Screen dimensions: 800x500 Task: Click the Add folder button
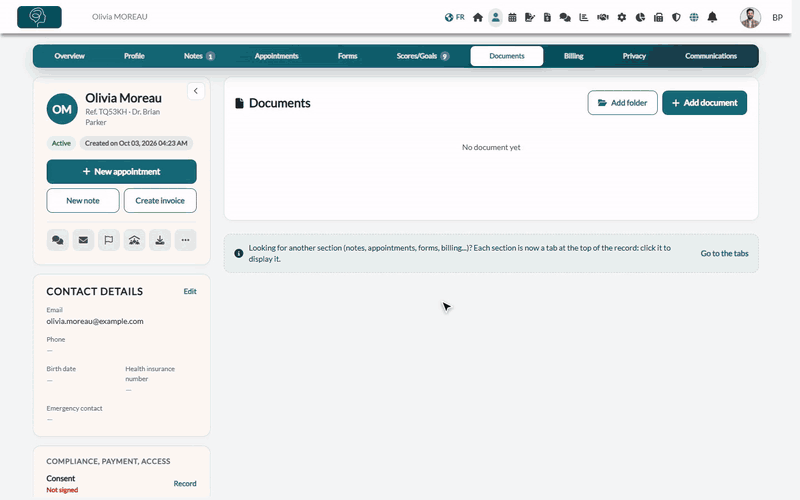622,103
